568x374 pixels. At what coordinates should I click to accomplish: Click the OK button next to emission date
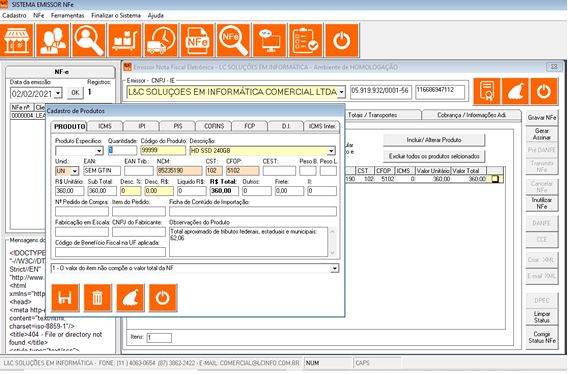point(75,93)
